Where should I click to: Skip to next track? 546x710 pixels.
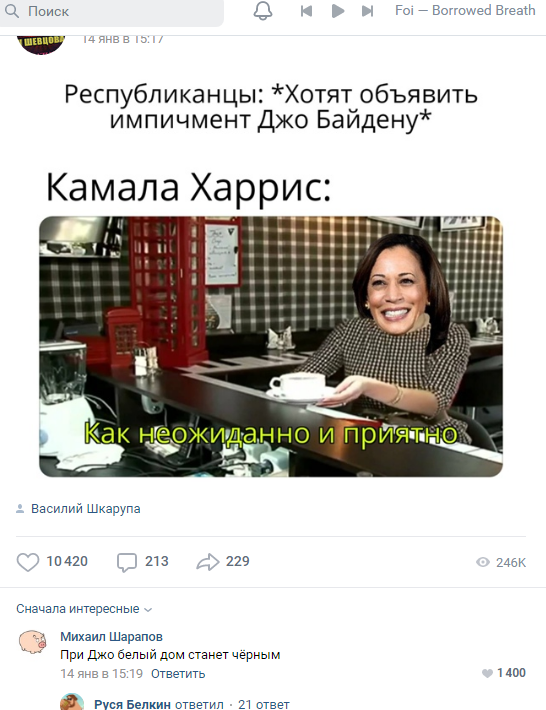coord(368,11)
